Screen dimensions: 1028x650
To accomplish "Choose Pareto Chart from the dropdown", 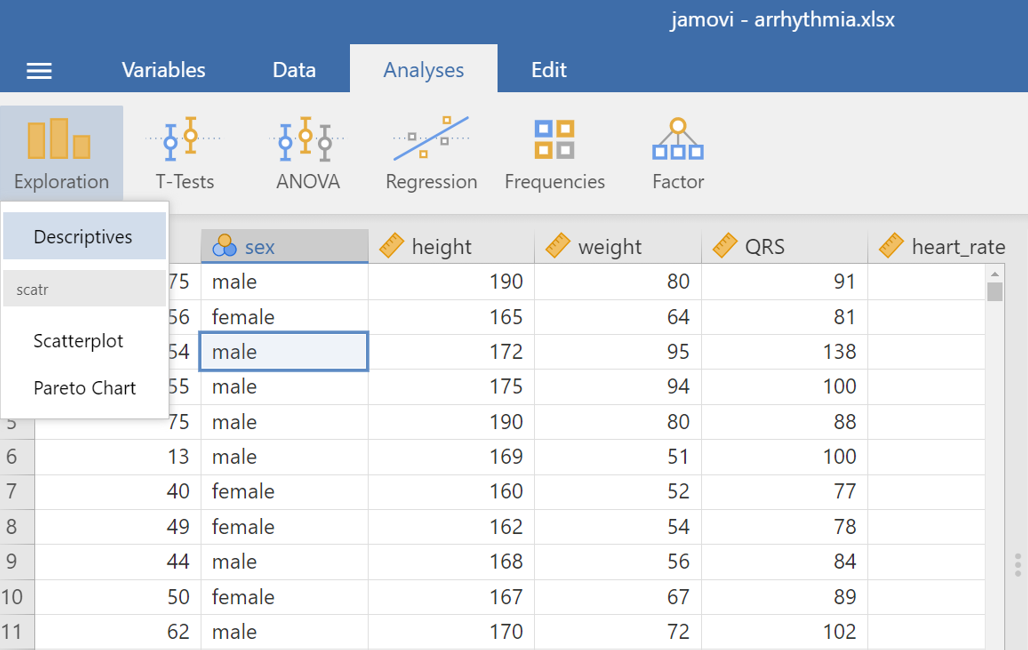I will pos(84,388).
